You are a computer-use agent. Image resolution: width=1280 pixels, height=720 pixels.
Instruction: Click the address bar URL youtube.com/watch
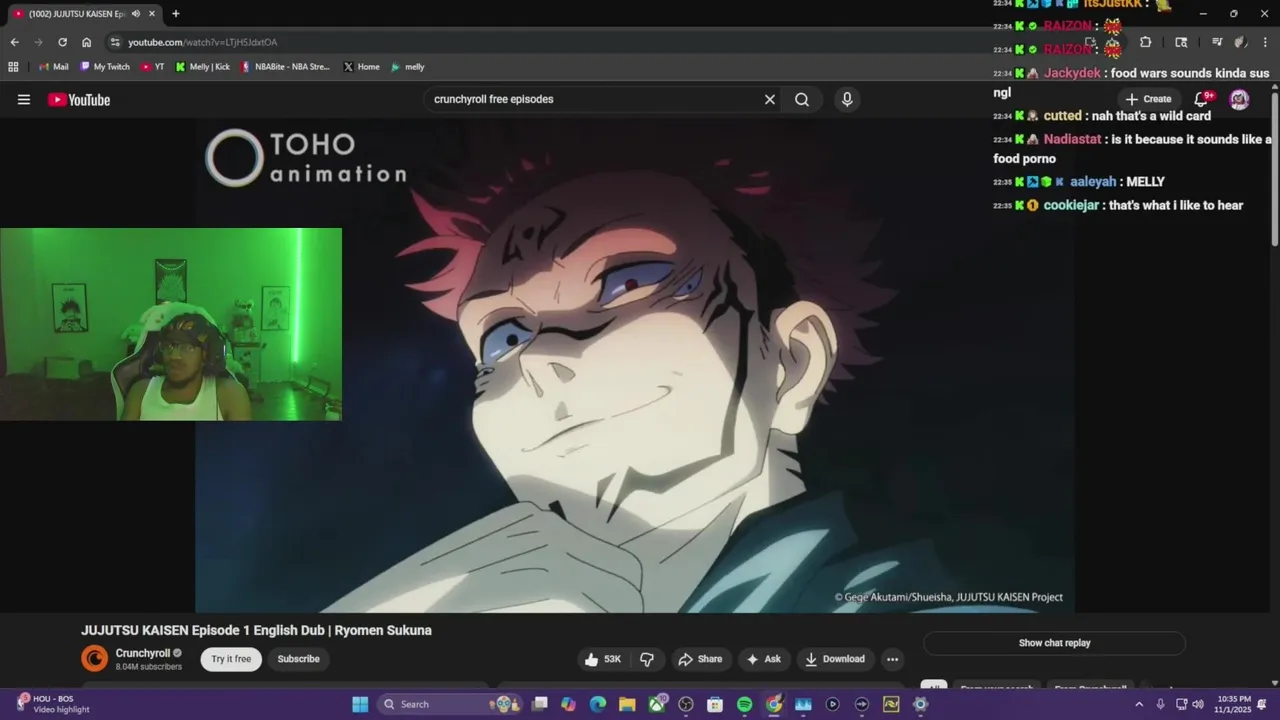203,42
